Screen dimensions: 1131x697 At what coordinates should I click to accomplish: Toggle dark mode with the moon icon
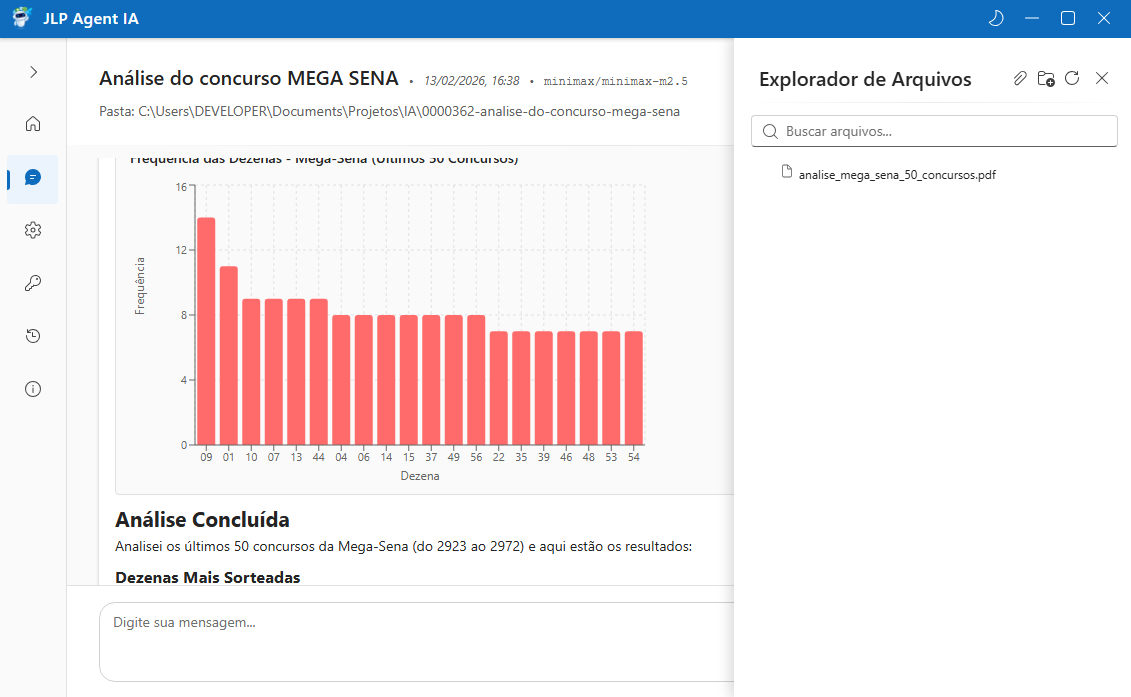pyautogui.click(x=995, y=18)
